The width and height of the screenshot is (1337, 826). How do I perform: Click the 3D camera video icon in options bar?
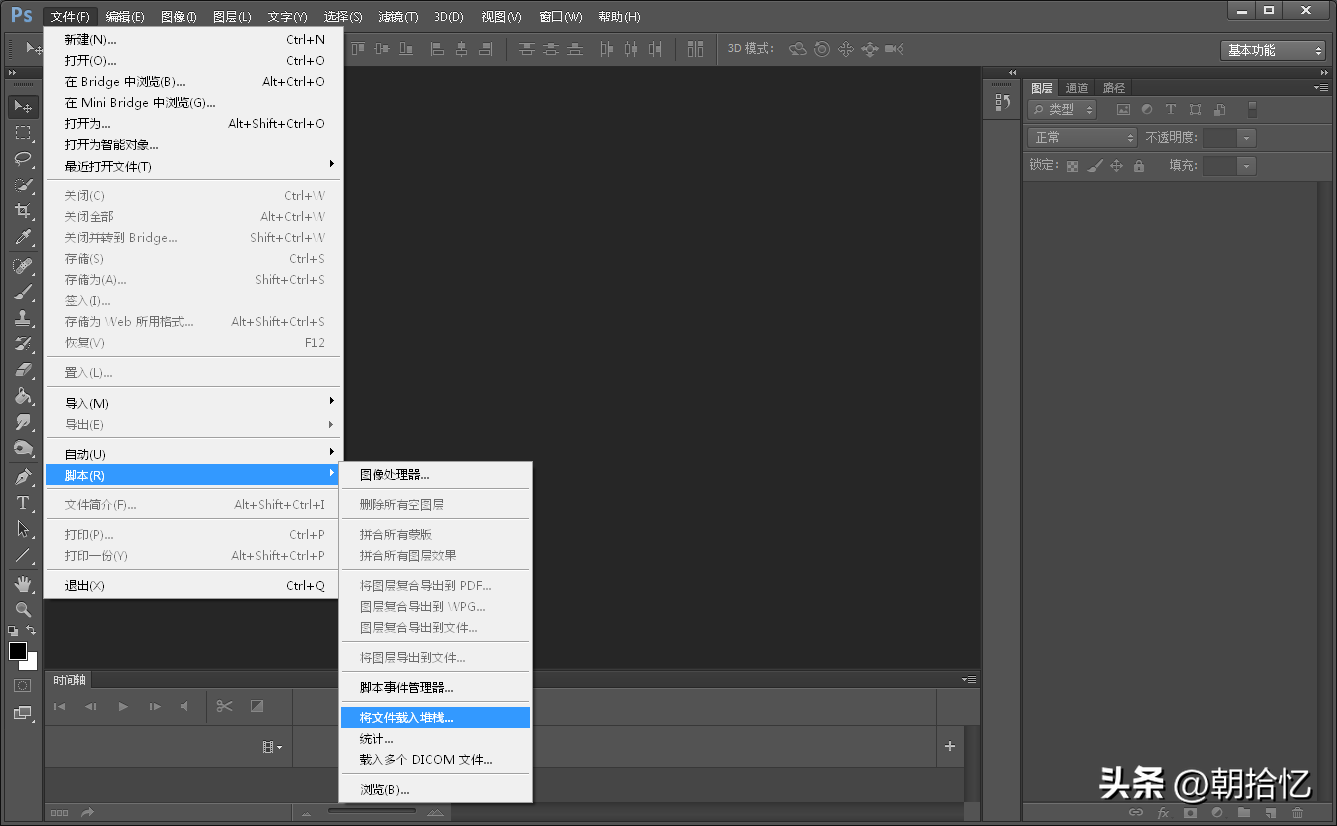(x=894, y=49)
